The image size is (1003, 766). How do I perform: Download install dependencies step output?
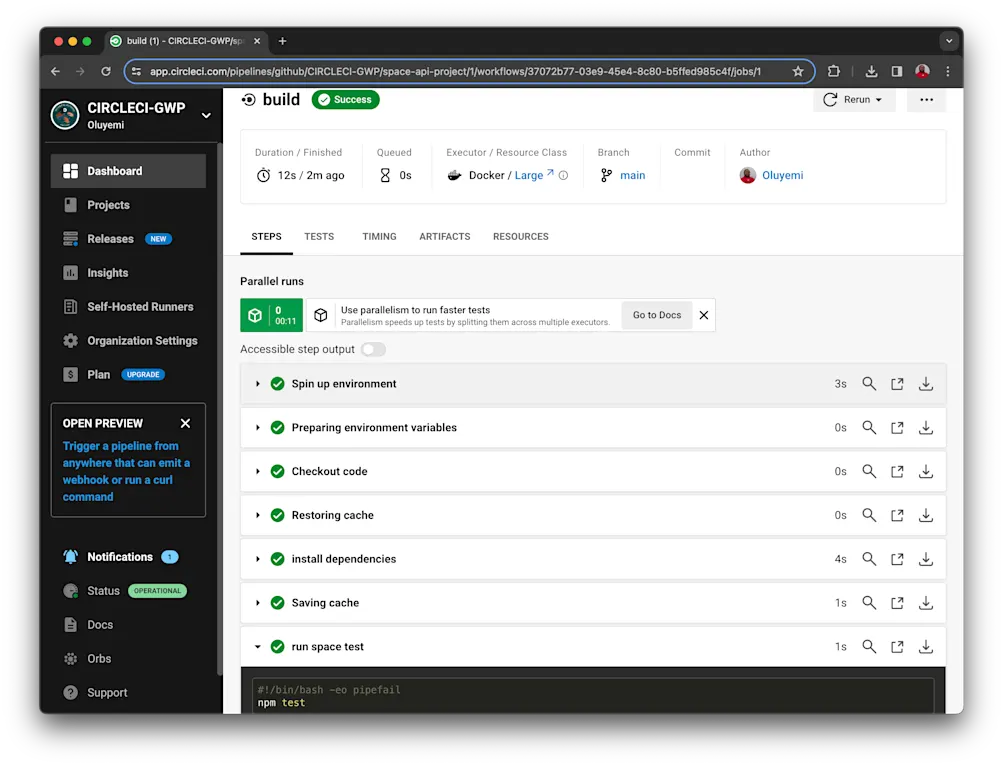pyautogui.click(x=926, y=559)
